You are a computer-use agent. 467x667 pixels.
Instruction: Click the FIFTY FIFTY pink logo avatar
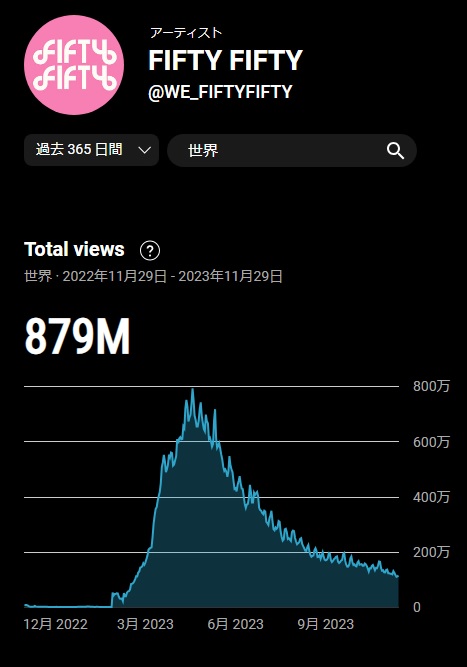[74, 65]
